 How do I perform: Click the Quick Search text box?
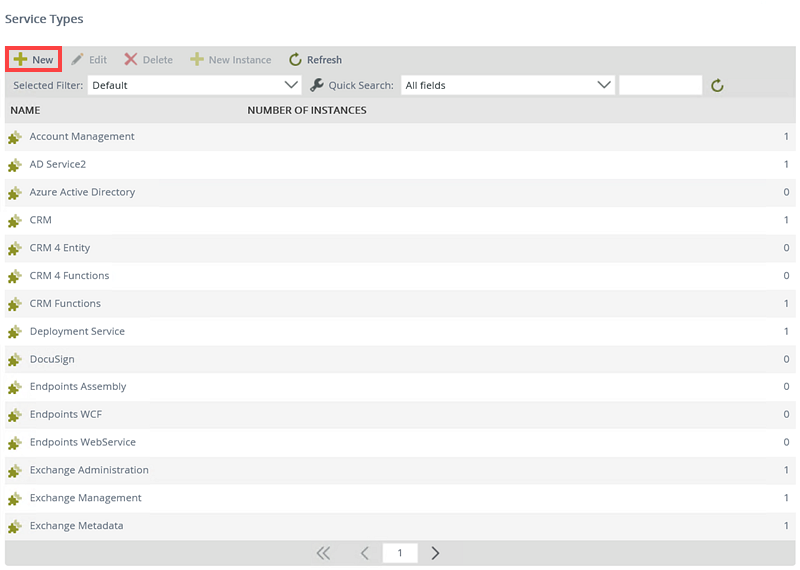click(x=661, y=85)
